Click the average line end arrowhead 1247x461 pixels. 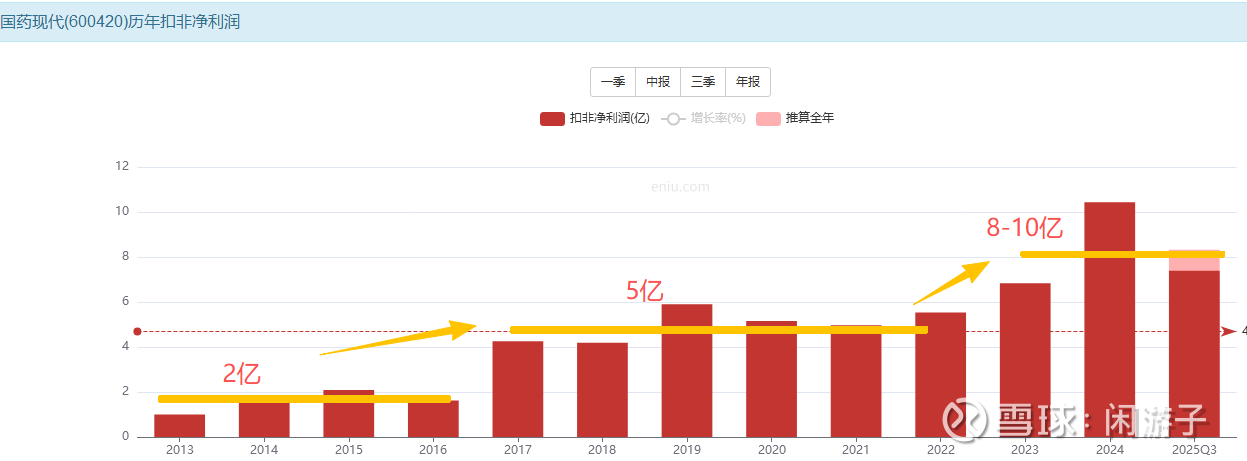1229,331
